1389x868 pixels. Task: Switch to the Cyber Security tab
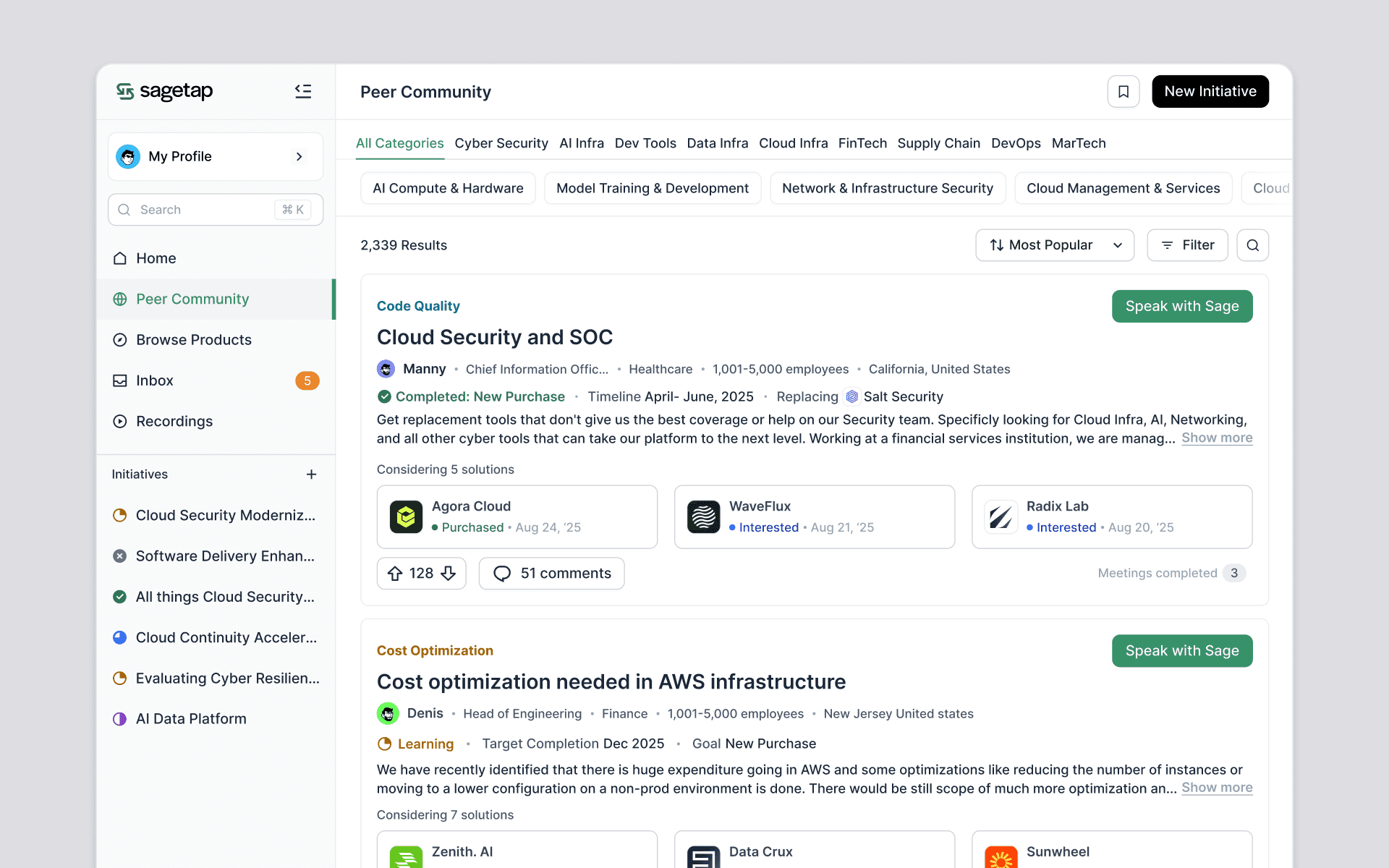click(x=501, y=143)
